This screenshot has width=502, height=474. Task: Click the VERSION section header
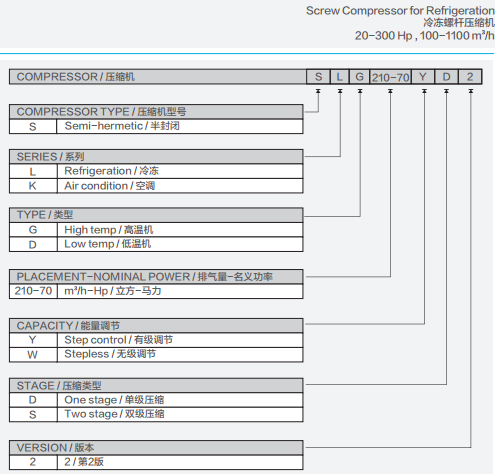[x=156, y=448]
